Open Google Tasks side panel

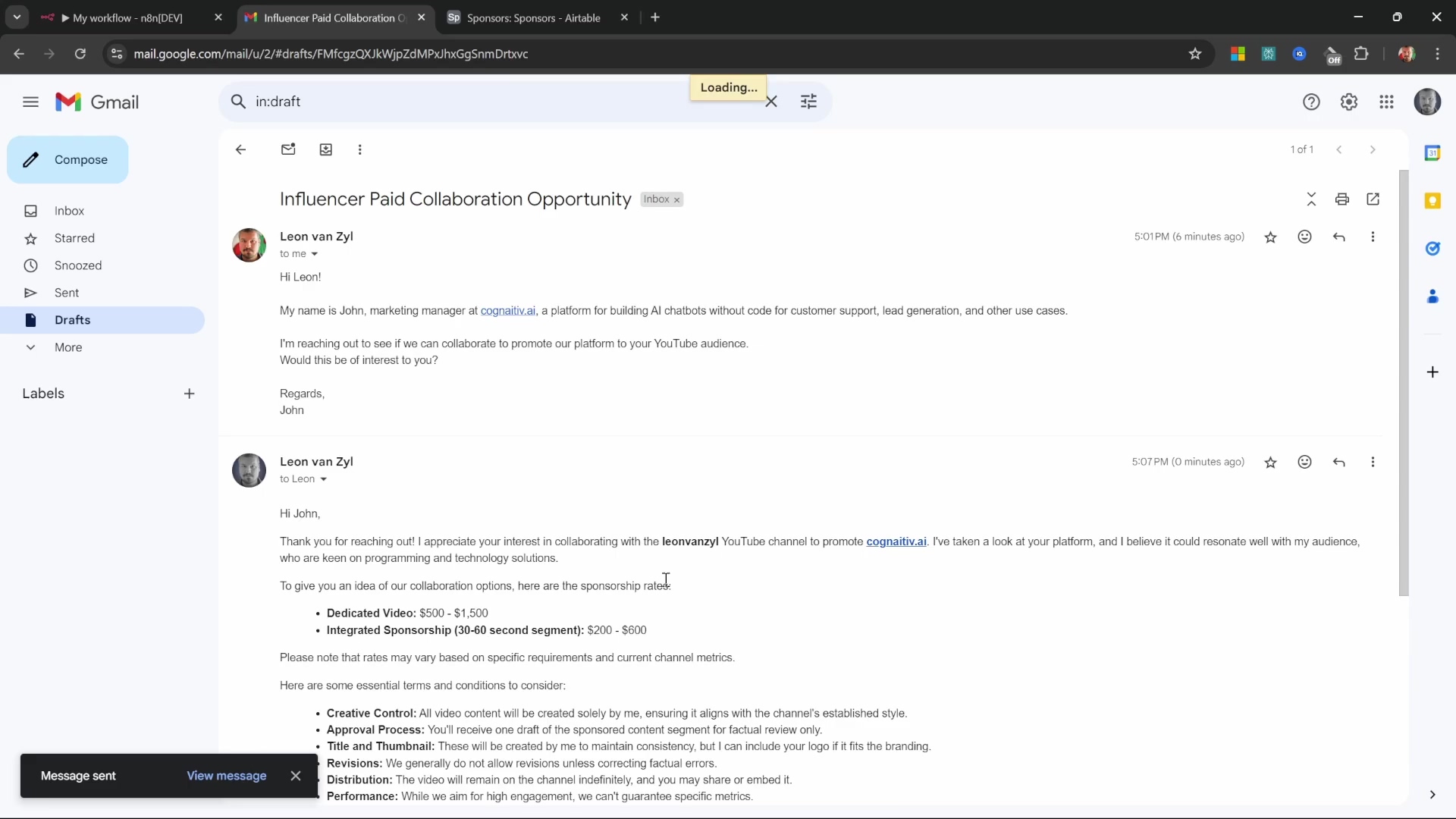tap(1432, 249)
